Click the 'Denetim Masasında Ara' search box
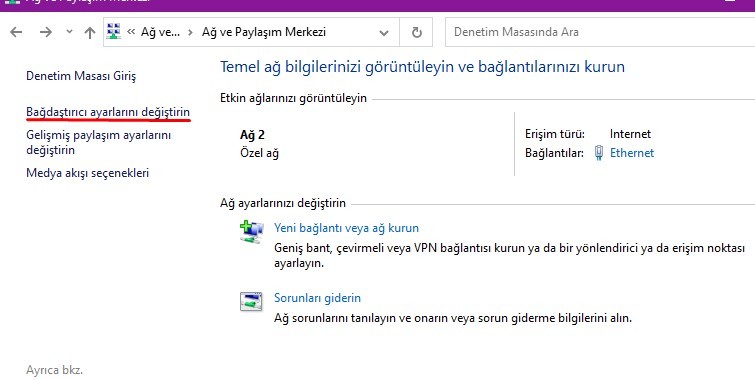This screenshot has width=755, height=380. (600, 32)
